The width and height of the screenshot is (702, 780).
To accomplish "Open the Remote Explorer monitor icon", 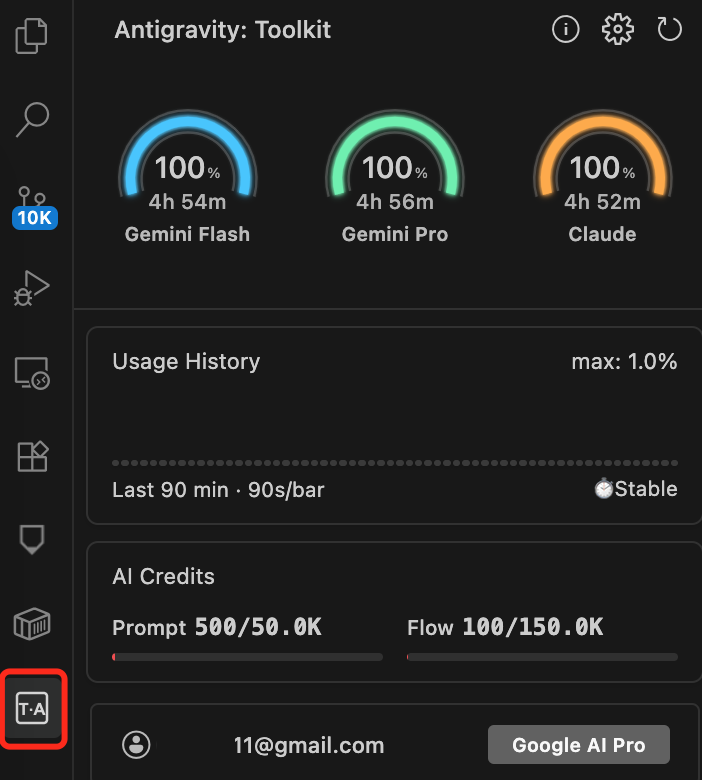I will [x=32, y=373].
